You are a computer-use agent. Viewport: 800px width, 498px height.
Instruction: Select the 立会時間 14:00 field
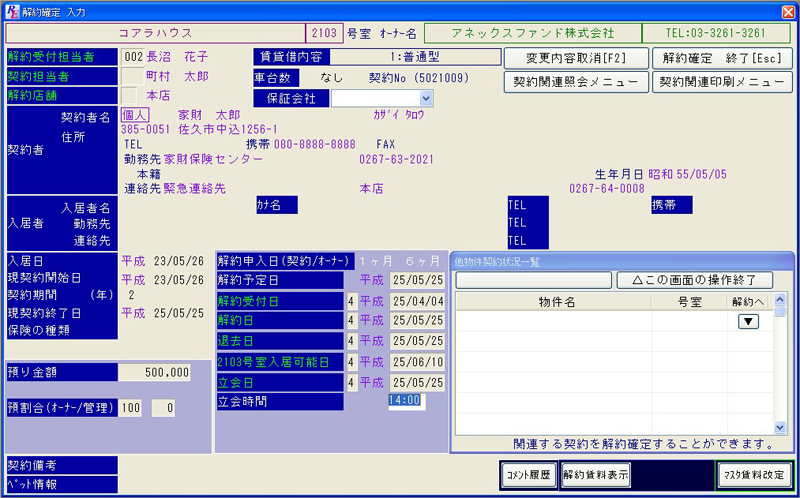[x=406, y=402]
